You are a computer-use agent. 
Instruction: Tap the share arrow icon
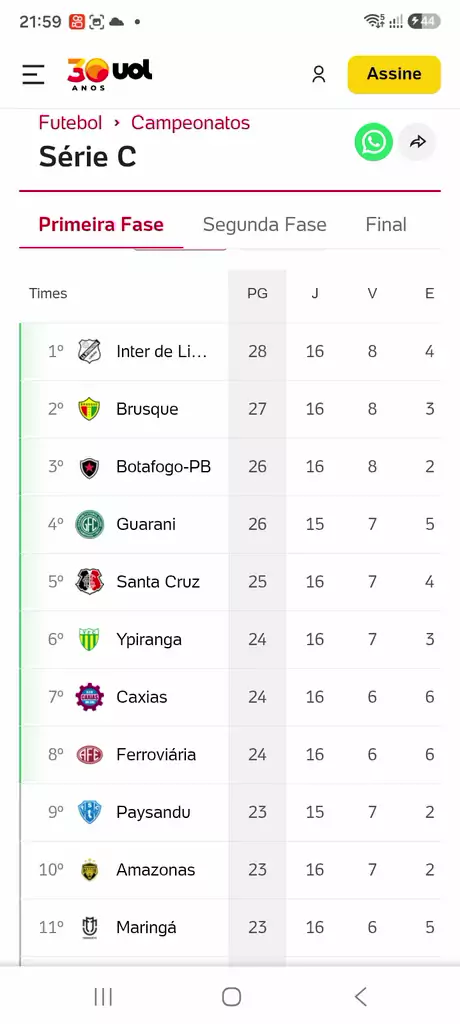pyautogui.click(x=418, y=142)
